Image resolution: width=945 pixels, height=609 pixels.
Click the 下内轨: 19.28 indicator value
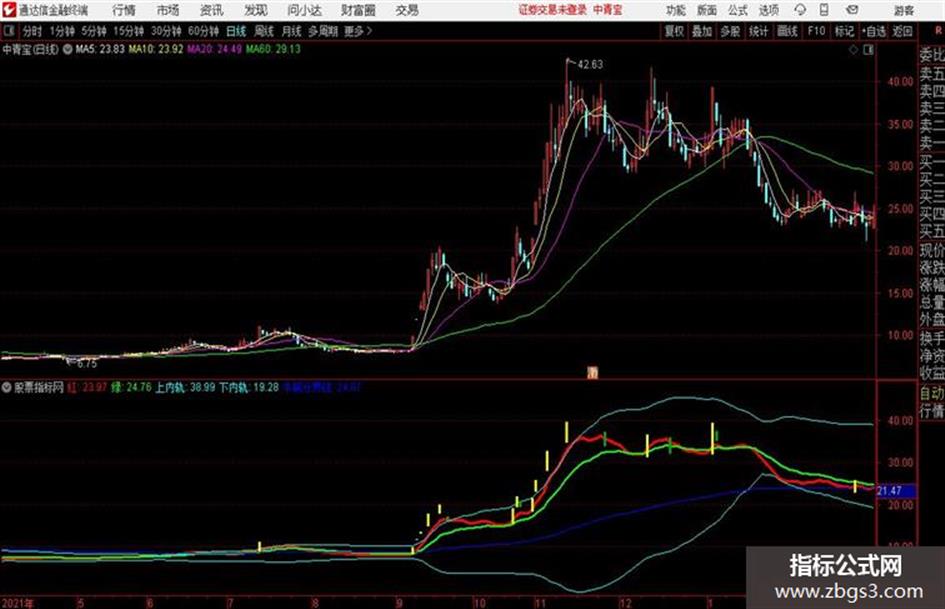249,388
